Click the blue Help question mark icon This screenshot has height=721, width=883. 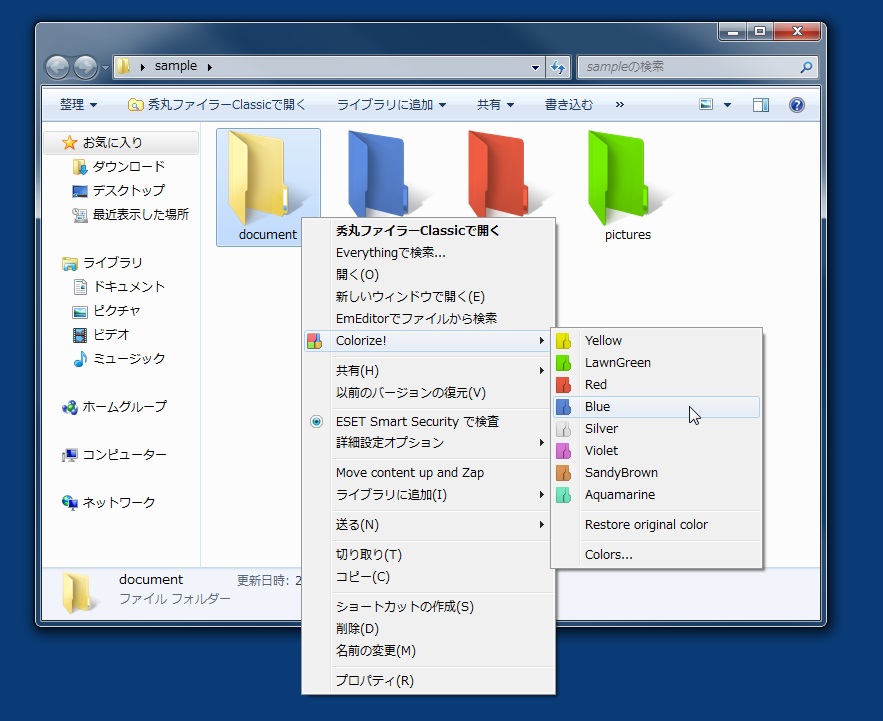tap(796, 104)
